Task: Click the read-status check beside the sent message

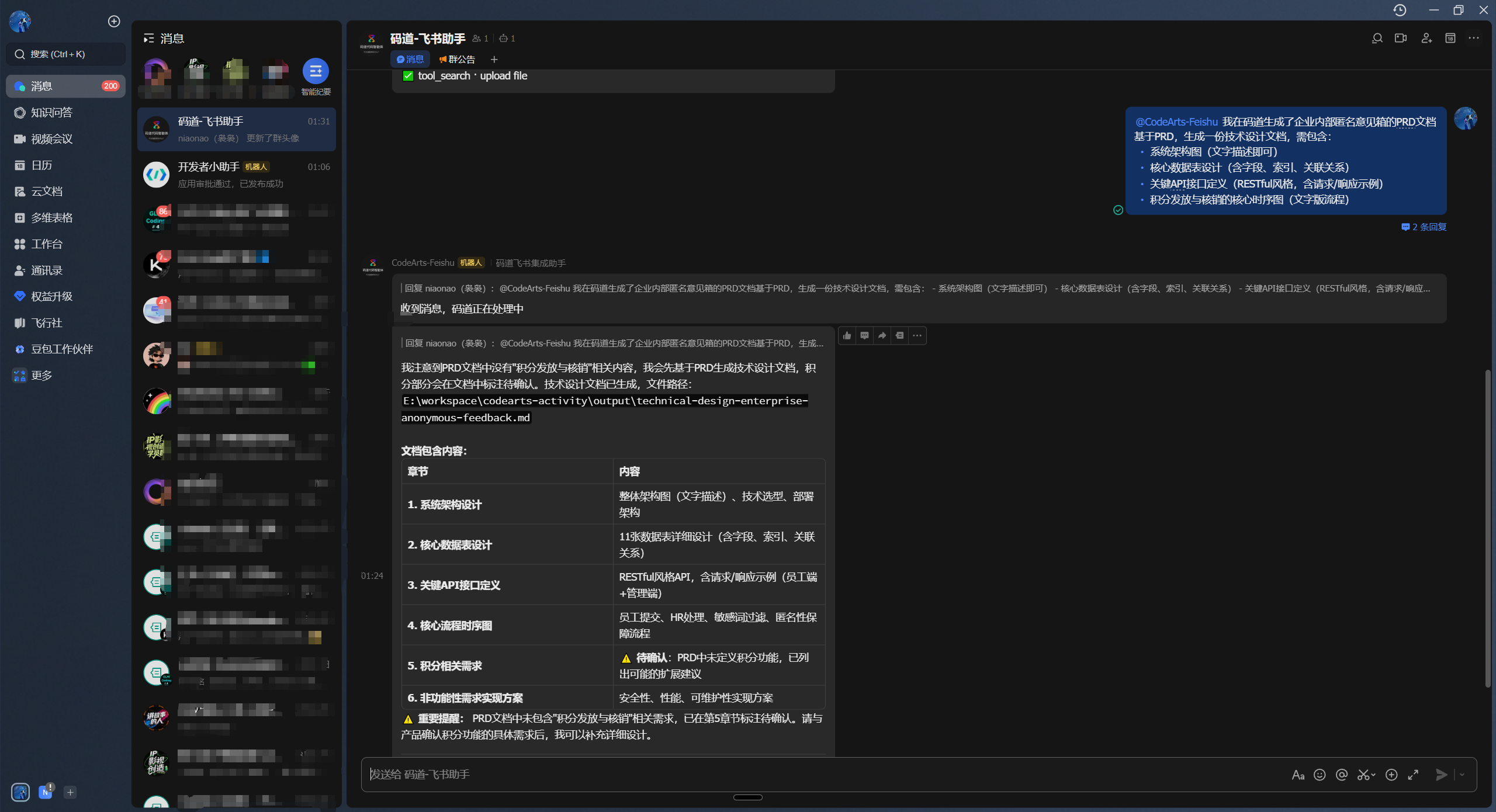Action: (x=1118, y=210)
